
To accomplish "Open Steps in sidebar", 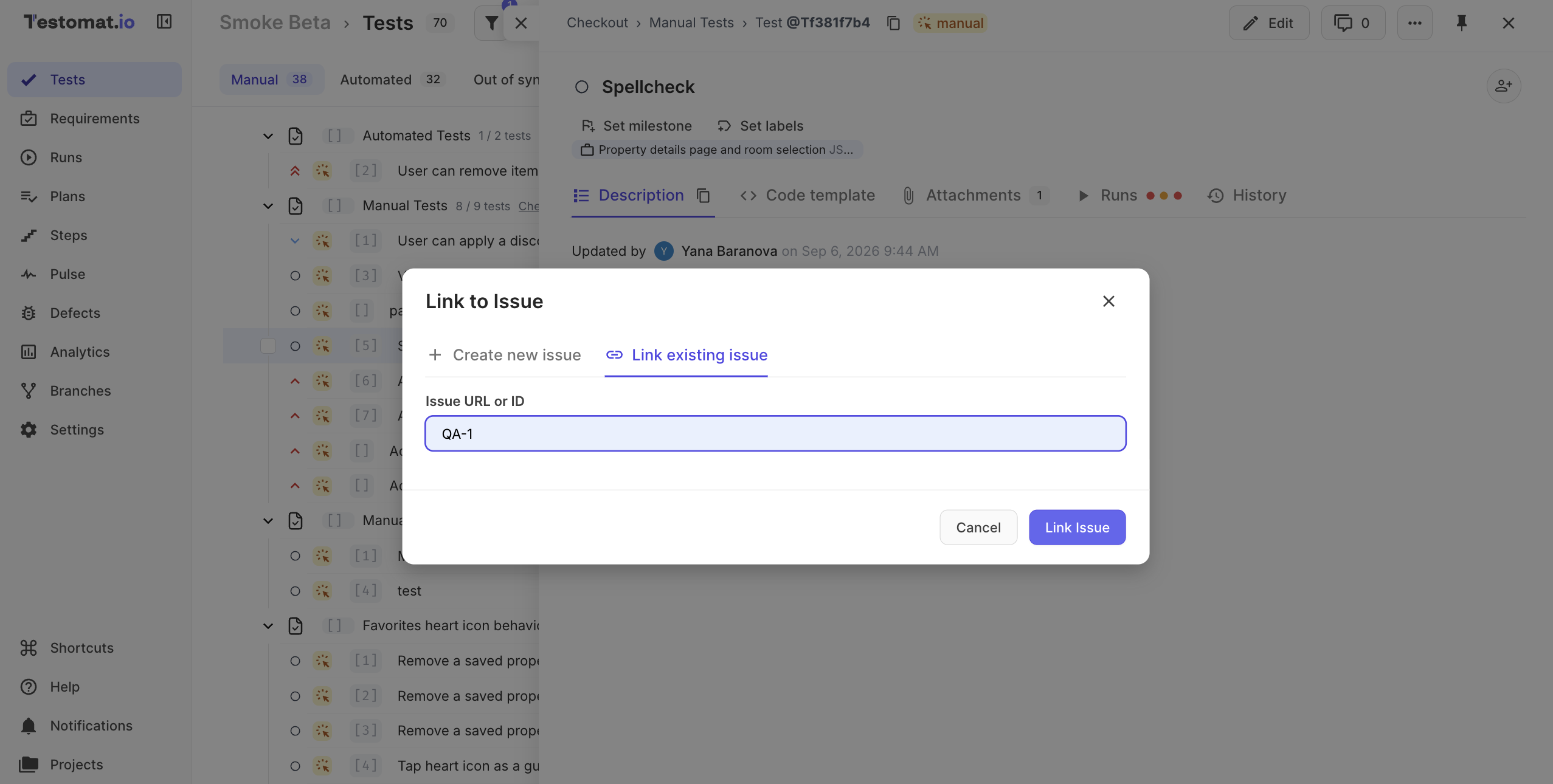I will coord(94,235).
